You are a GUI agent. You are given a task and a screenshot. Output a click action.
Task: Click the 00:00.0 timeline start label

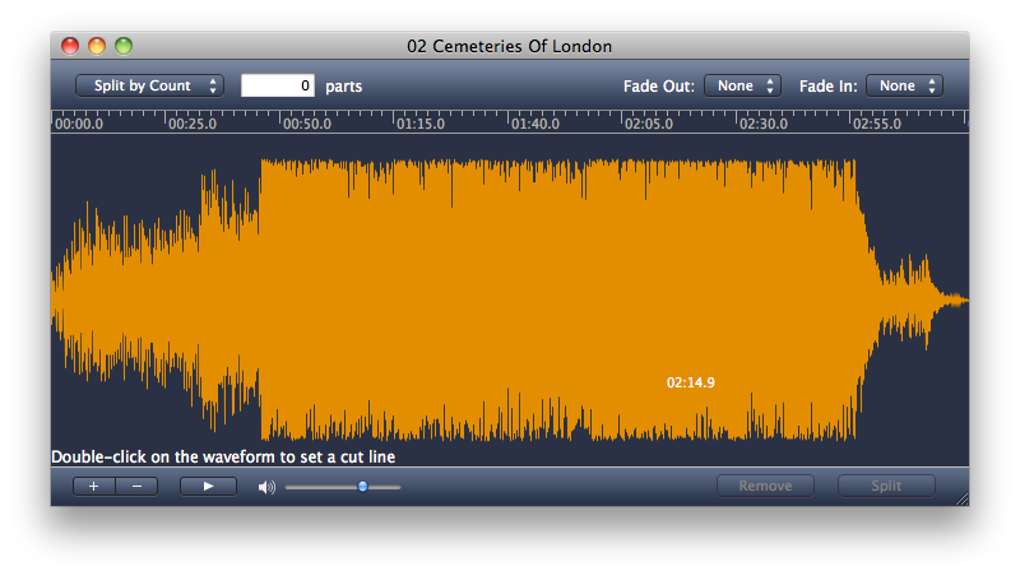coord(79,124)
